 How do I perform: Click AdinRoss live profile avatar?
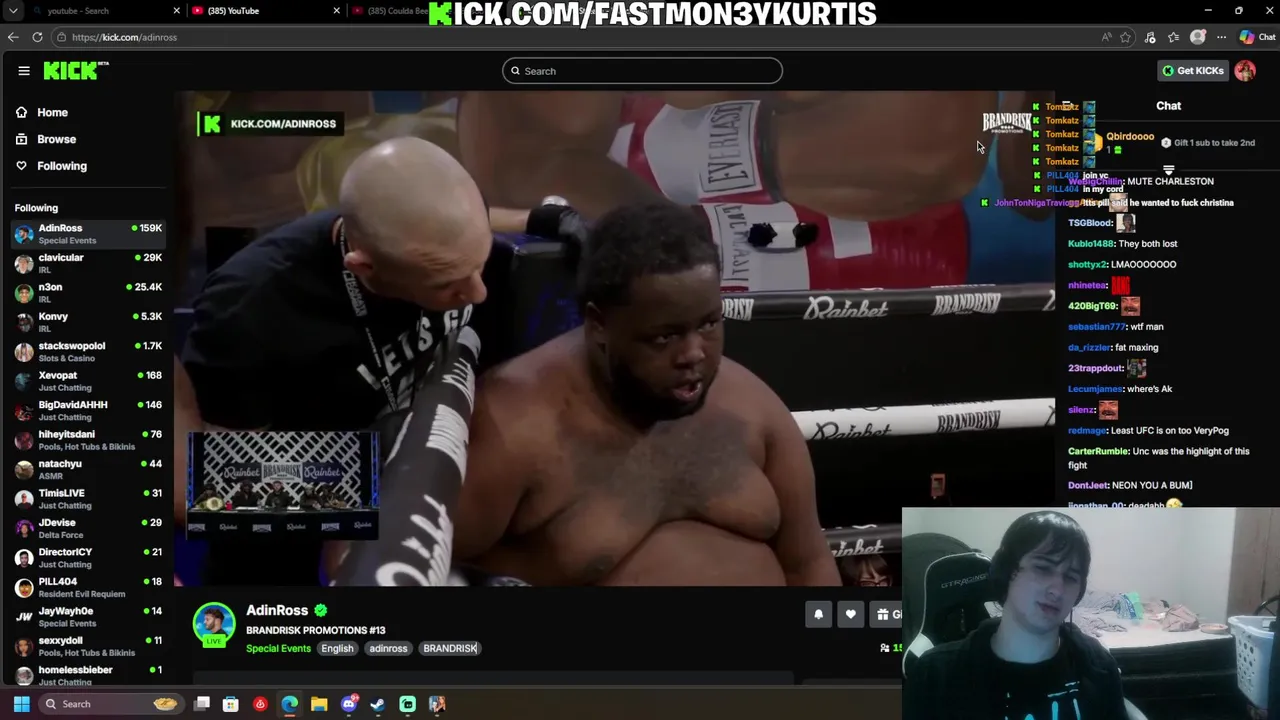pos(214,624)
